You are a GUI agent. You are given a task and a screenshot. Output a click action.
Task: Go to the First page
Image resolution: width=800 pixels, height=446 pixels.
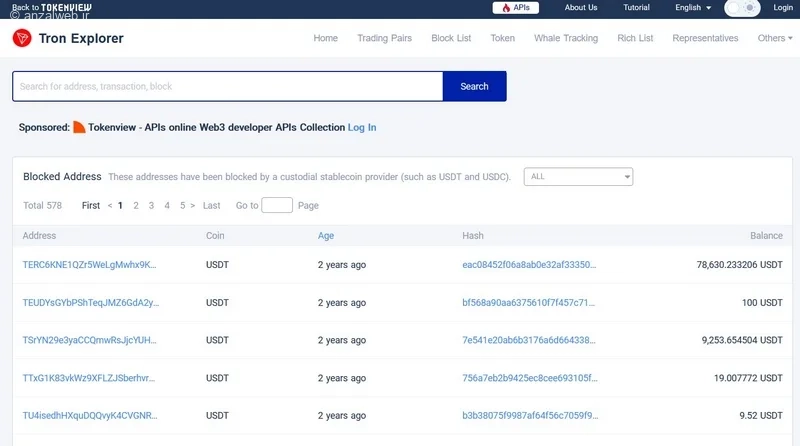click(x=91, y=206)
